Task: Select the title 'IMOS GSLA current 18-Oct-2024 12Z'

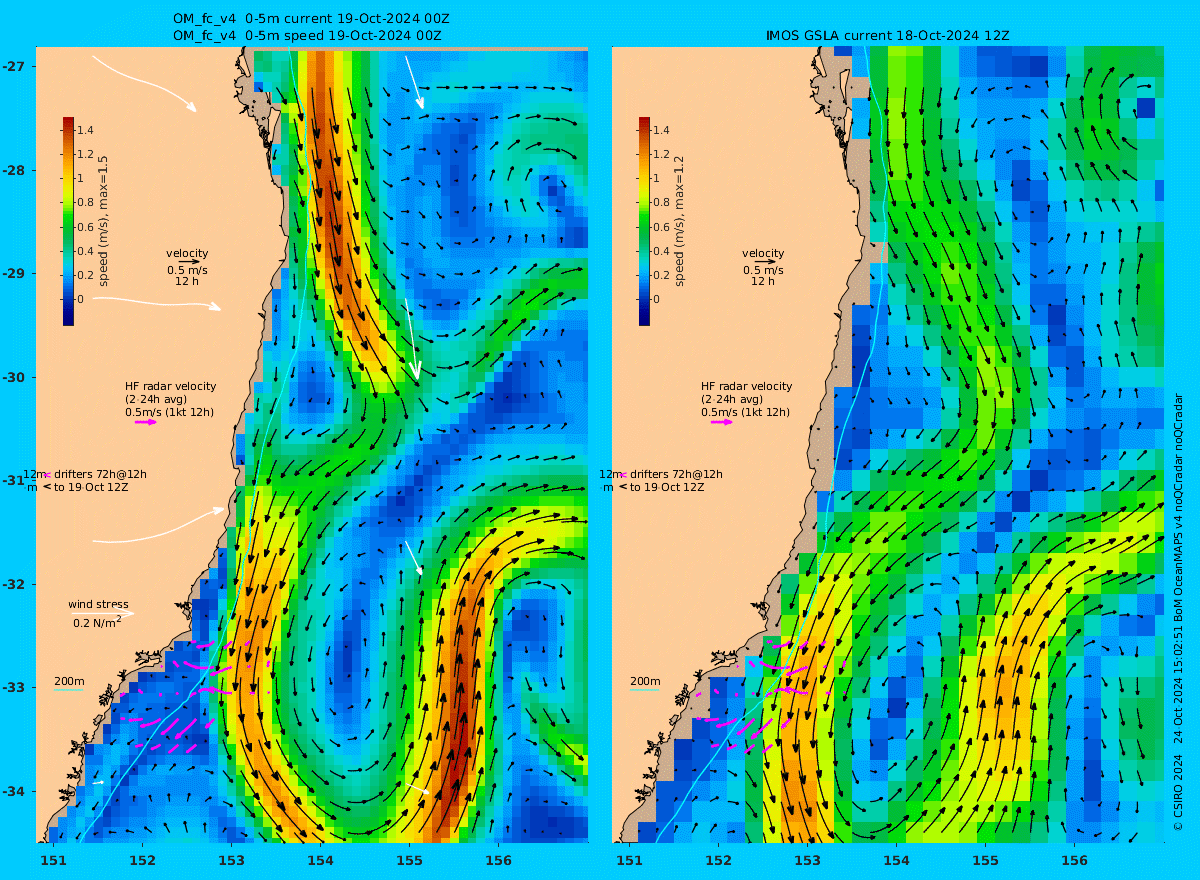Action: click(x=887, y=35)
